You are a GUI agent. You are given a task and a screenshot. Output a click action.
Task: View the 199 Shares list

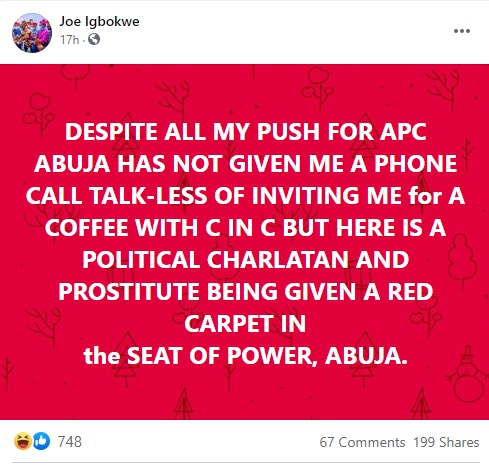coord(446,442)
